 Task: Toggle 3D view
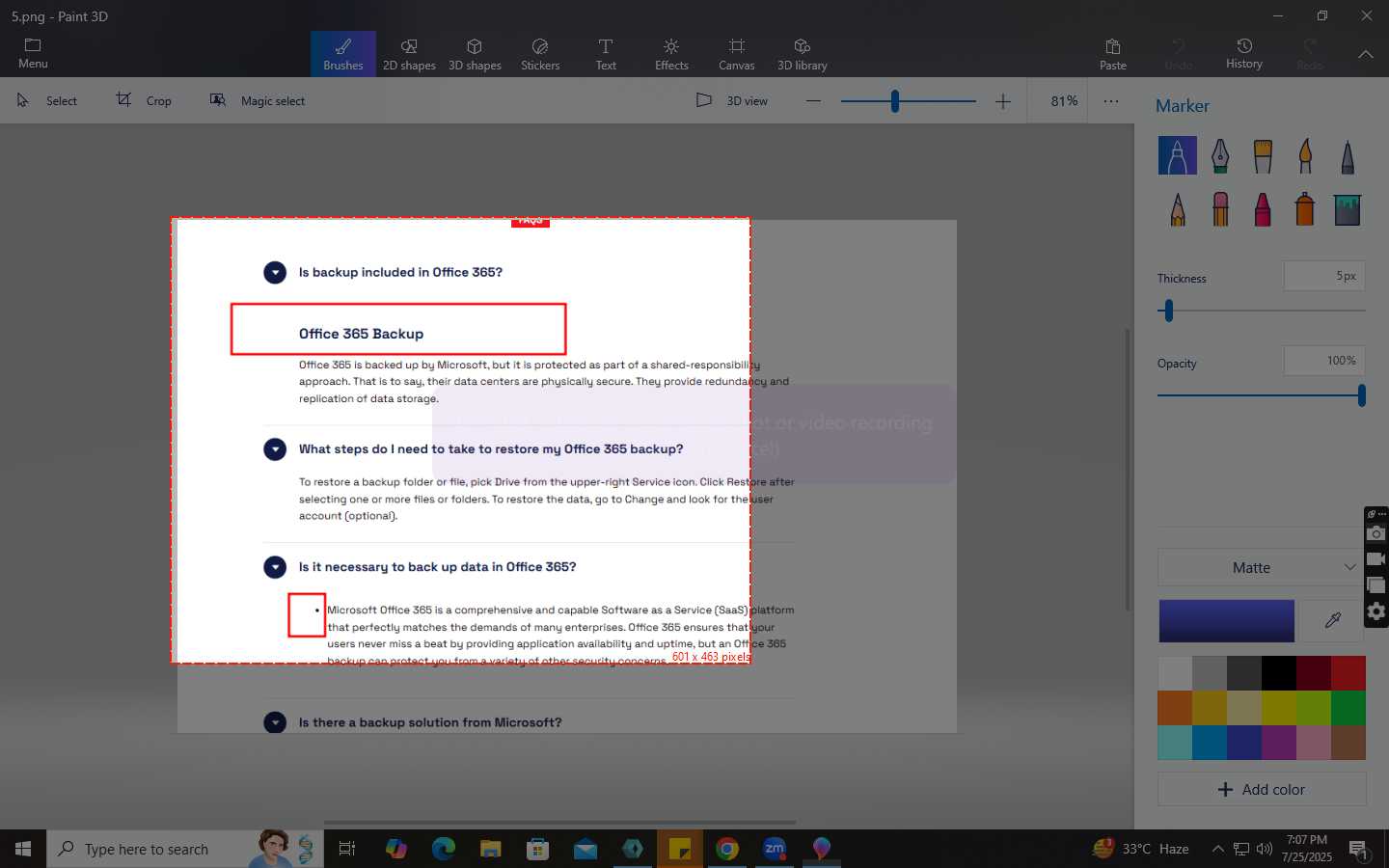click(x=732, y=100)
